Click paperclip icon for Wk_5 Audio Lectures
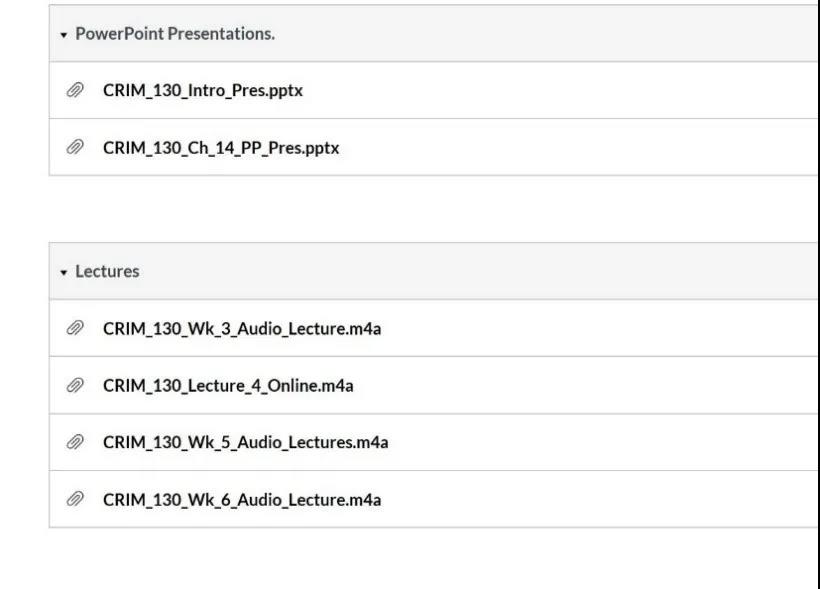Image resolution: width=820 pixels, height=589 pixels. pos(75,442)
